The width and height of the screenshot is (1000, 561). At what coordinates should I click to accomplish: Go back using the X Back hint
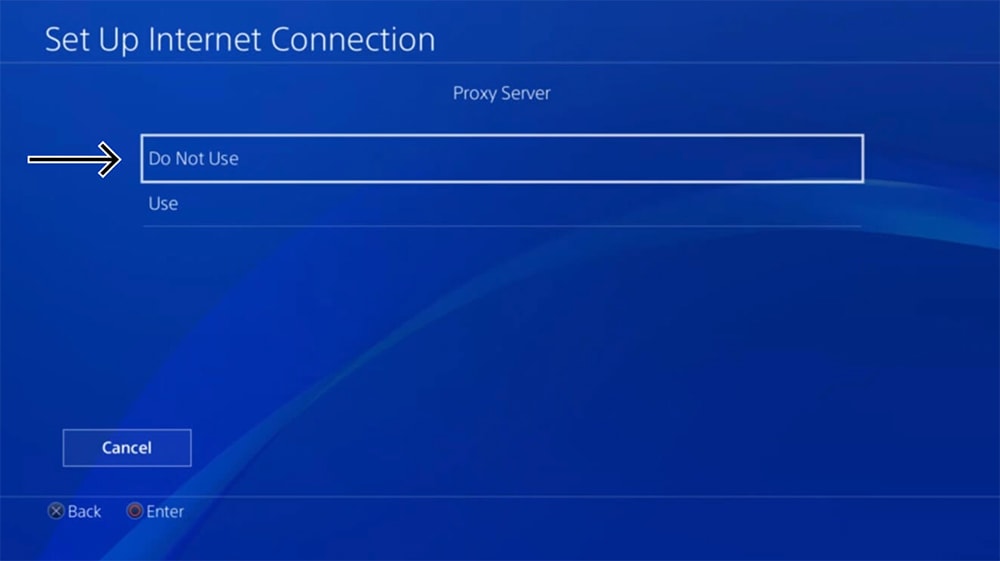click(x=75, y=511)
